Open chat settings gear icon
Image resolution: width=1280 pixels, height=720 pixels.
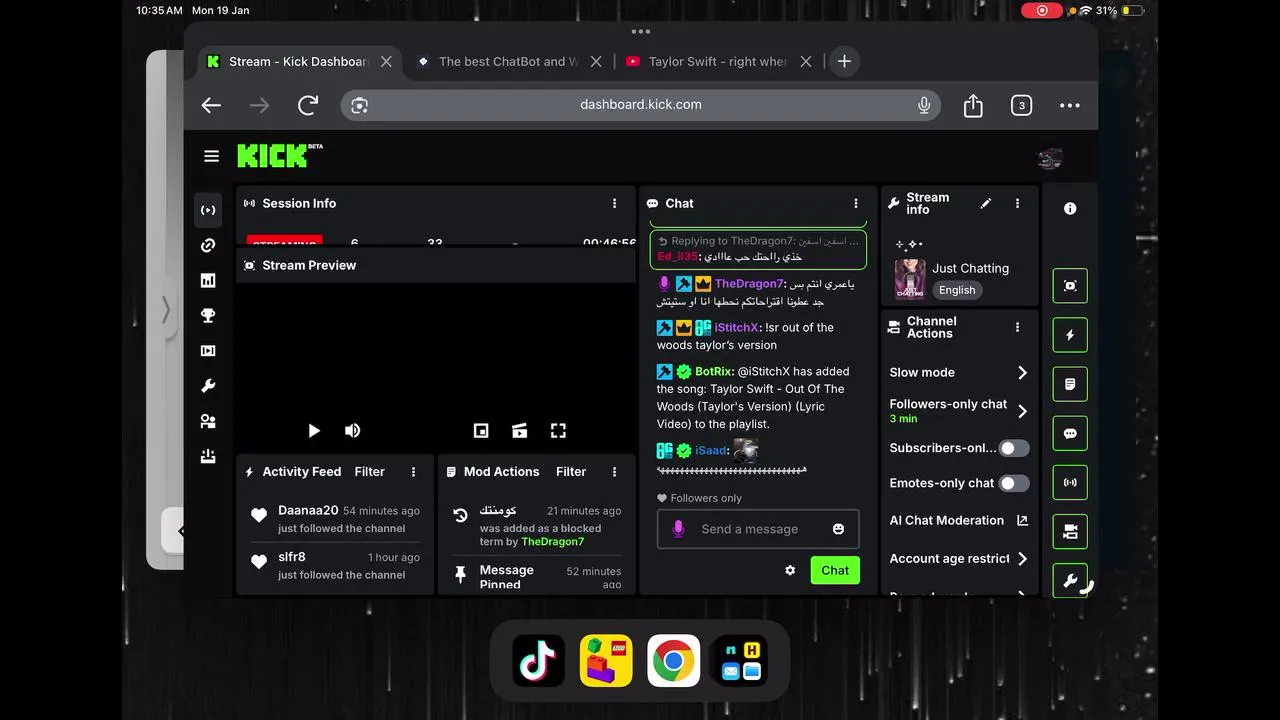tap(790, 570)
